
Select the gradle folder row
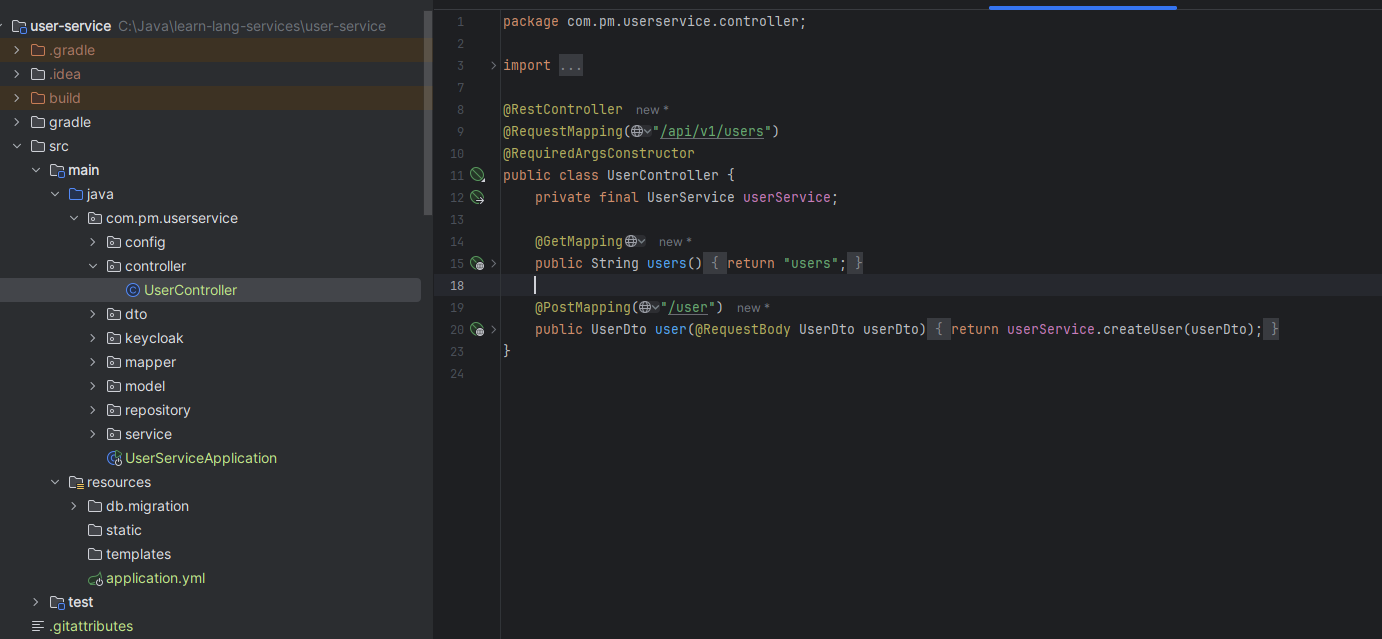[210, 122]
